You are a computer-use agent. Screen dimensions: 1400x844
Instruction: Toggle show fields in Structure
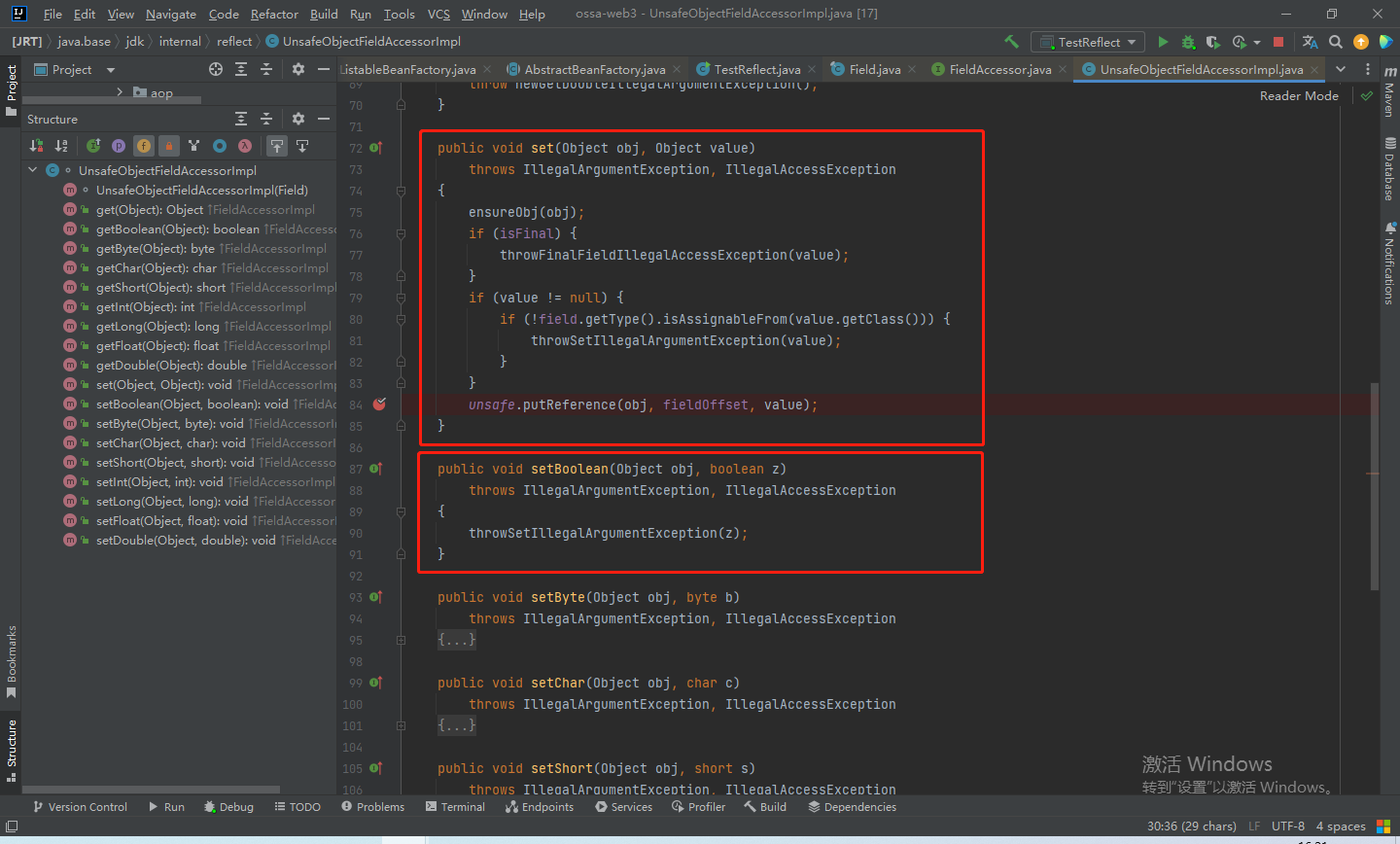click(144, 146)
